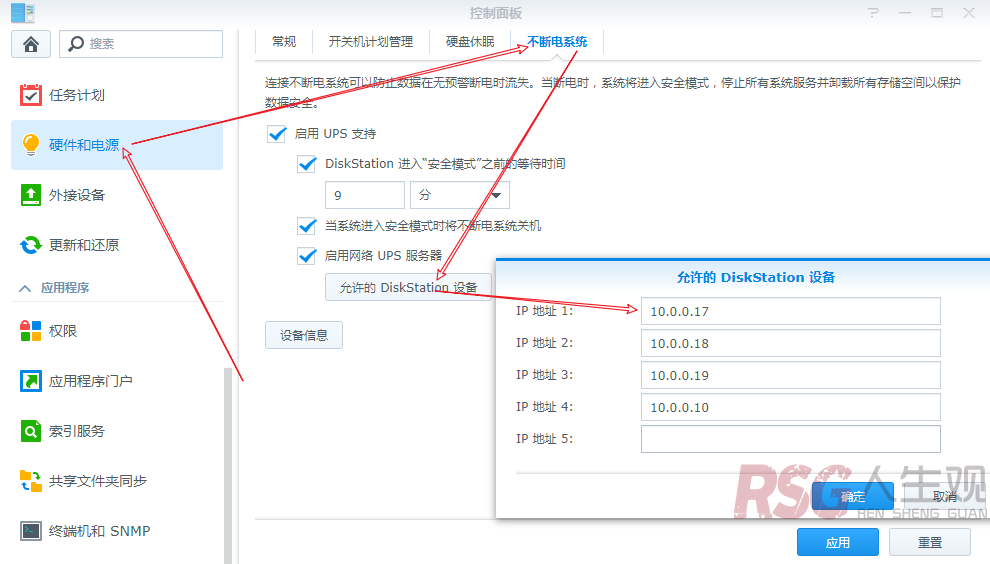Click the sidebar vertical scrollbar

(x=228, y=465)
